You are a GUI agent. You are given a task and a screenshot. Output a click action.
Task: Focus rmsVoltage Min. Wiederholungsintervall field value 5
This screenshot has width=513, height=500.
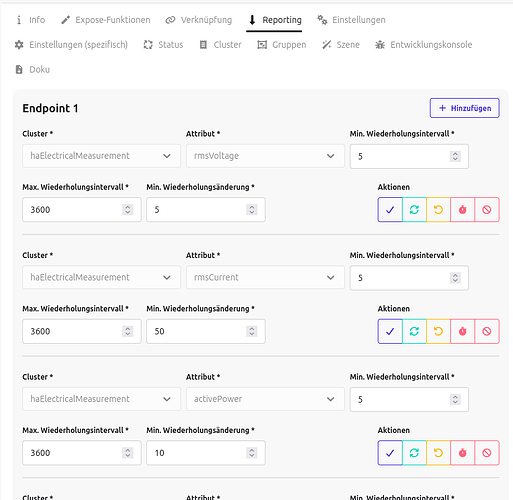coord(409,156)
